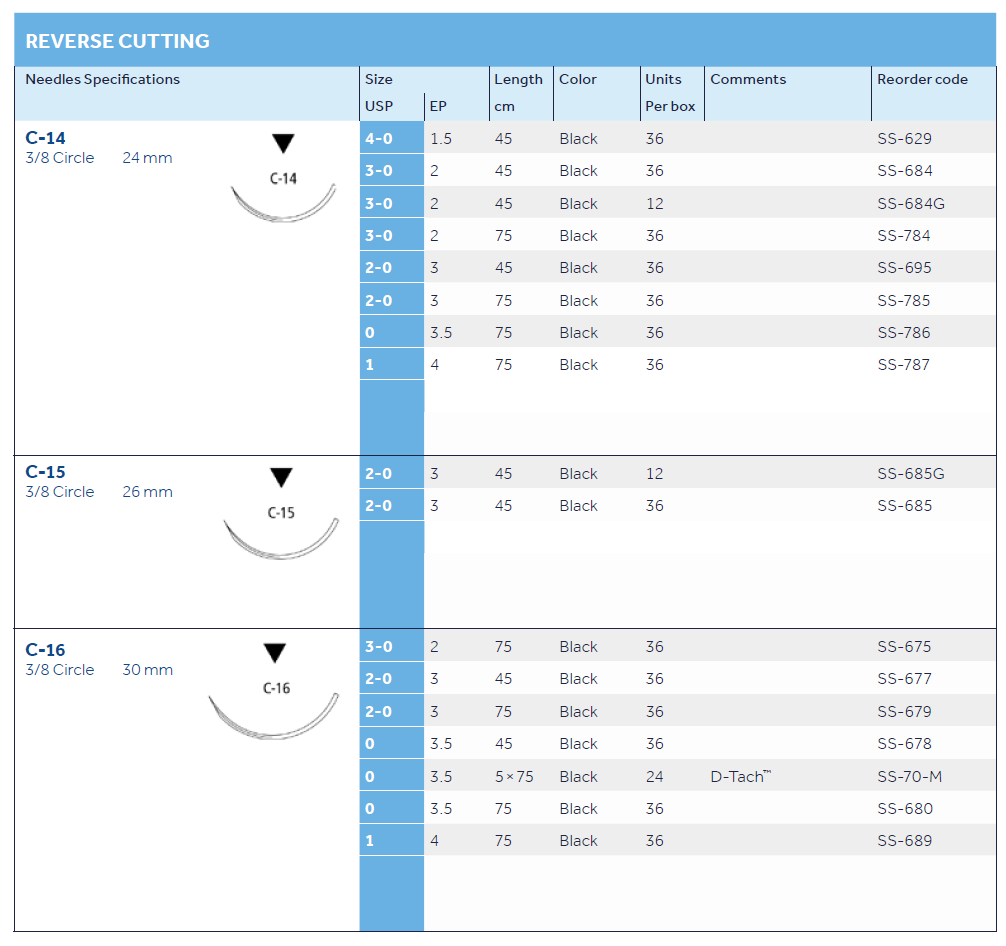Open reorder code SS-70-M
The height and width of the screenshot is (946, 1006).
[x=909, y=777]
